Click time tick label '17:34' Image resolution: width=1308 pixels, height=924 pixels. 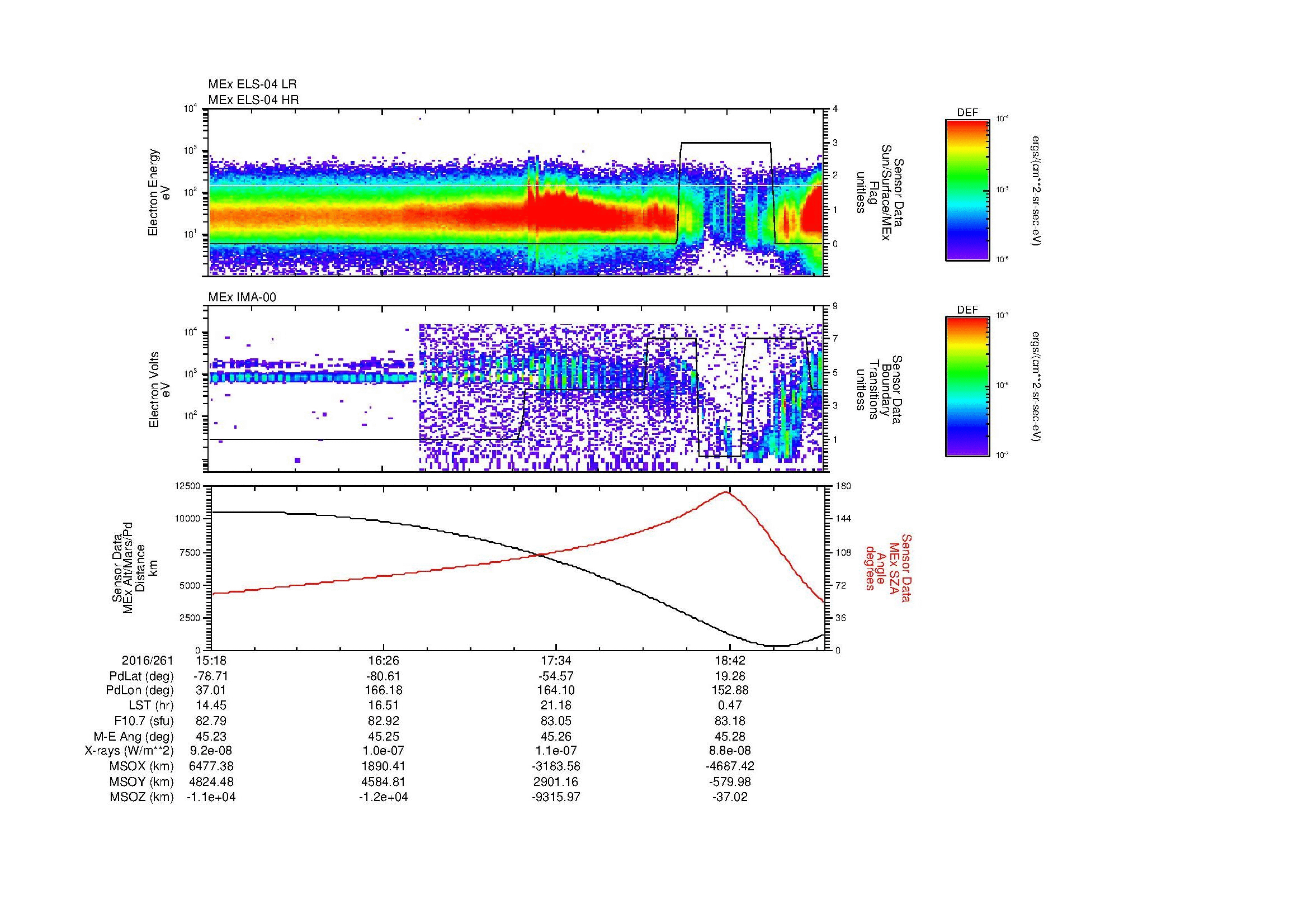pyautogui.click(x=556, y=661)
